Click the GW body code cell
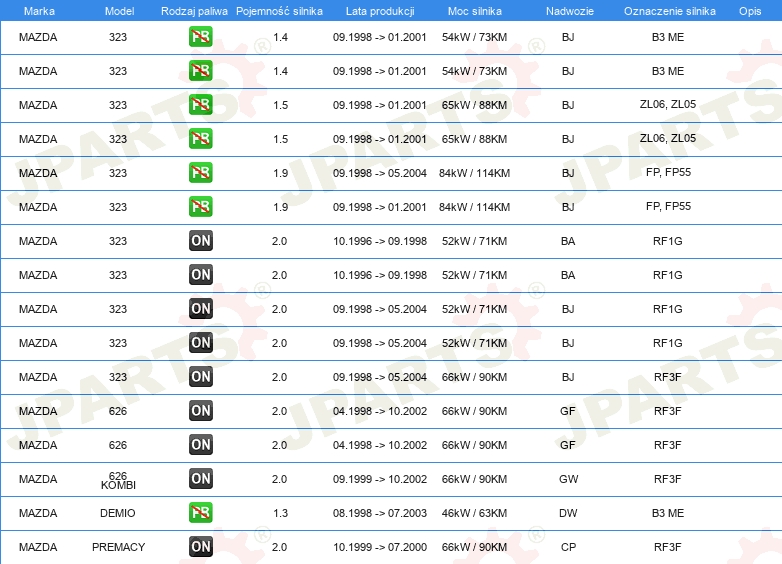782x564 pixels. [x=569, y=479]
